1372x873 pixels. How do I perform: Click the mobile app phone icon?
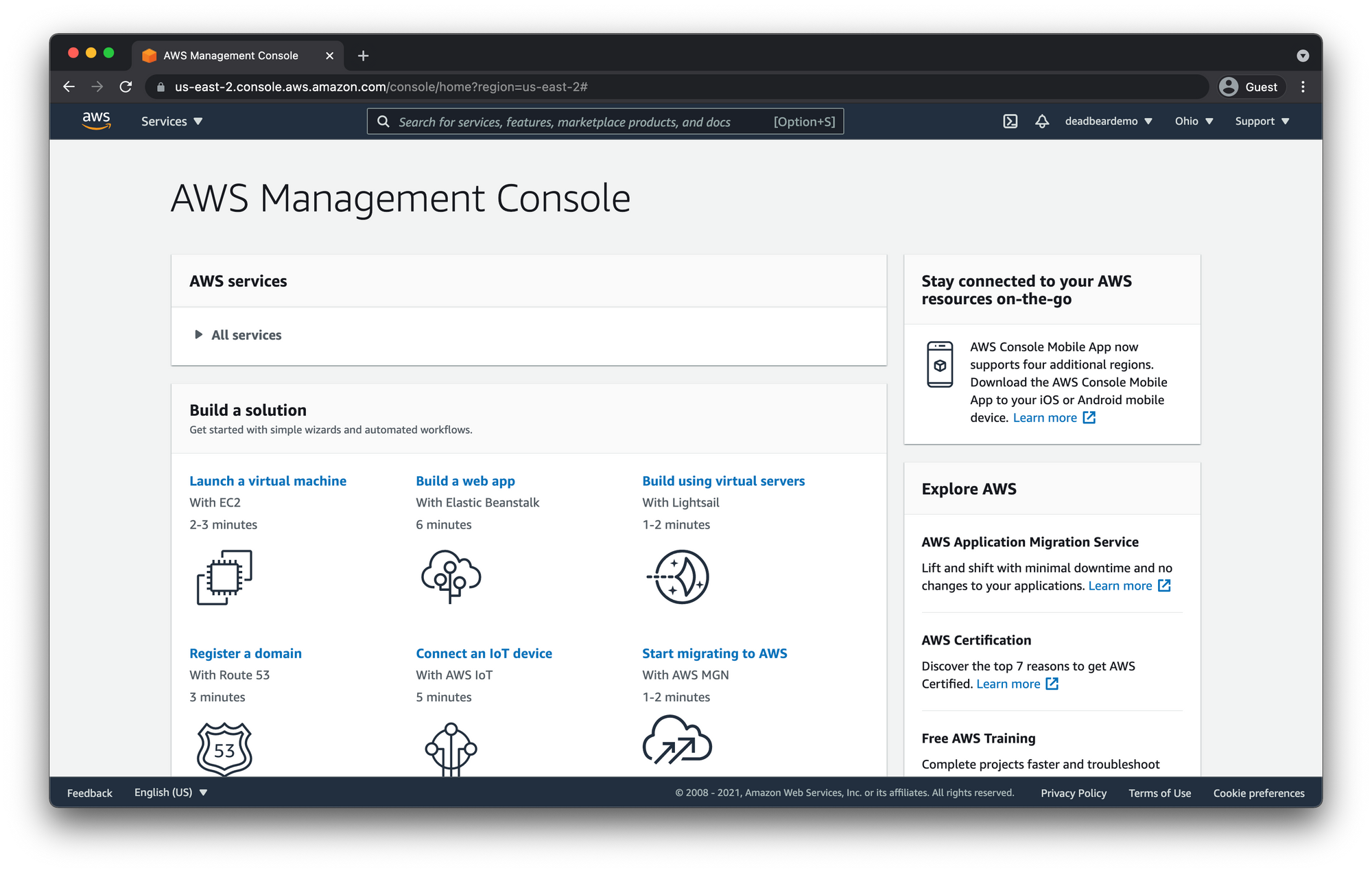pos(940,364)
